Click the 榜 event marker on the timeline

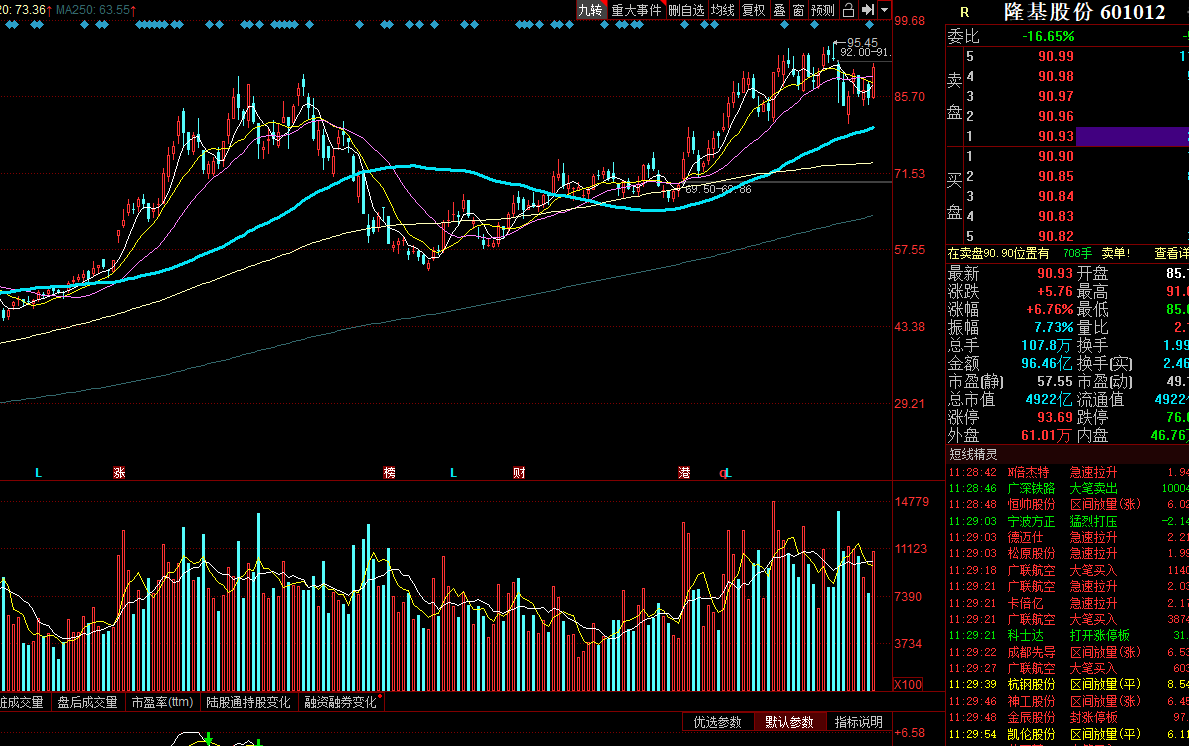click(x=390, y=472)
